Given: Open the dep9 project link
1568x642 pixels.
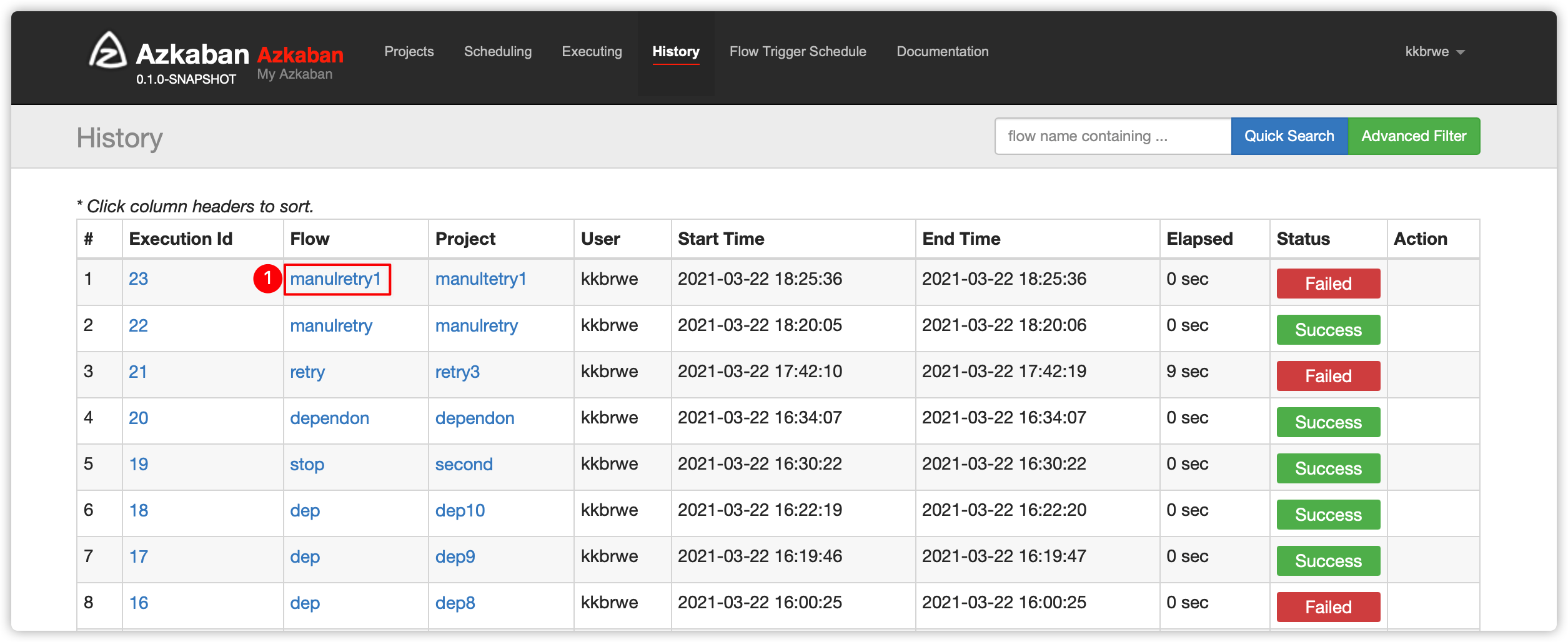Looking at the screenshot, I should point(455,557).
